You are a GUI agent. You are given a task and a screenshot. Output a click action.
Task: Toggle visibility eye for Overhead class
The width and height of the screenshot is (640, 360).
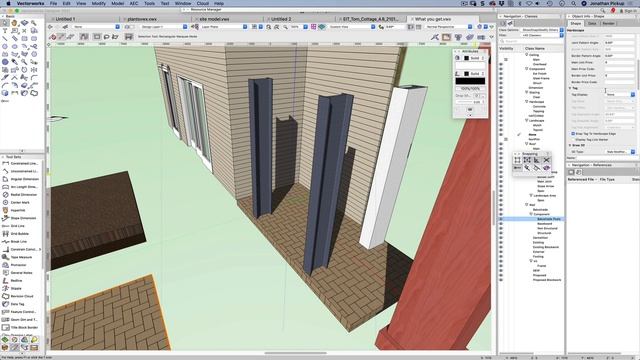click(x=501, y=64)
